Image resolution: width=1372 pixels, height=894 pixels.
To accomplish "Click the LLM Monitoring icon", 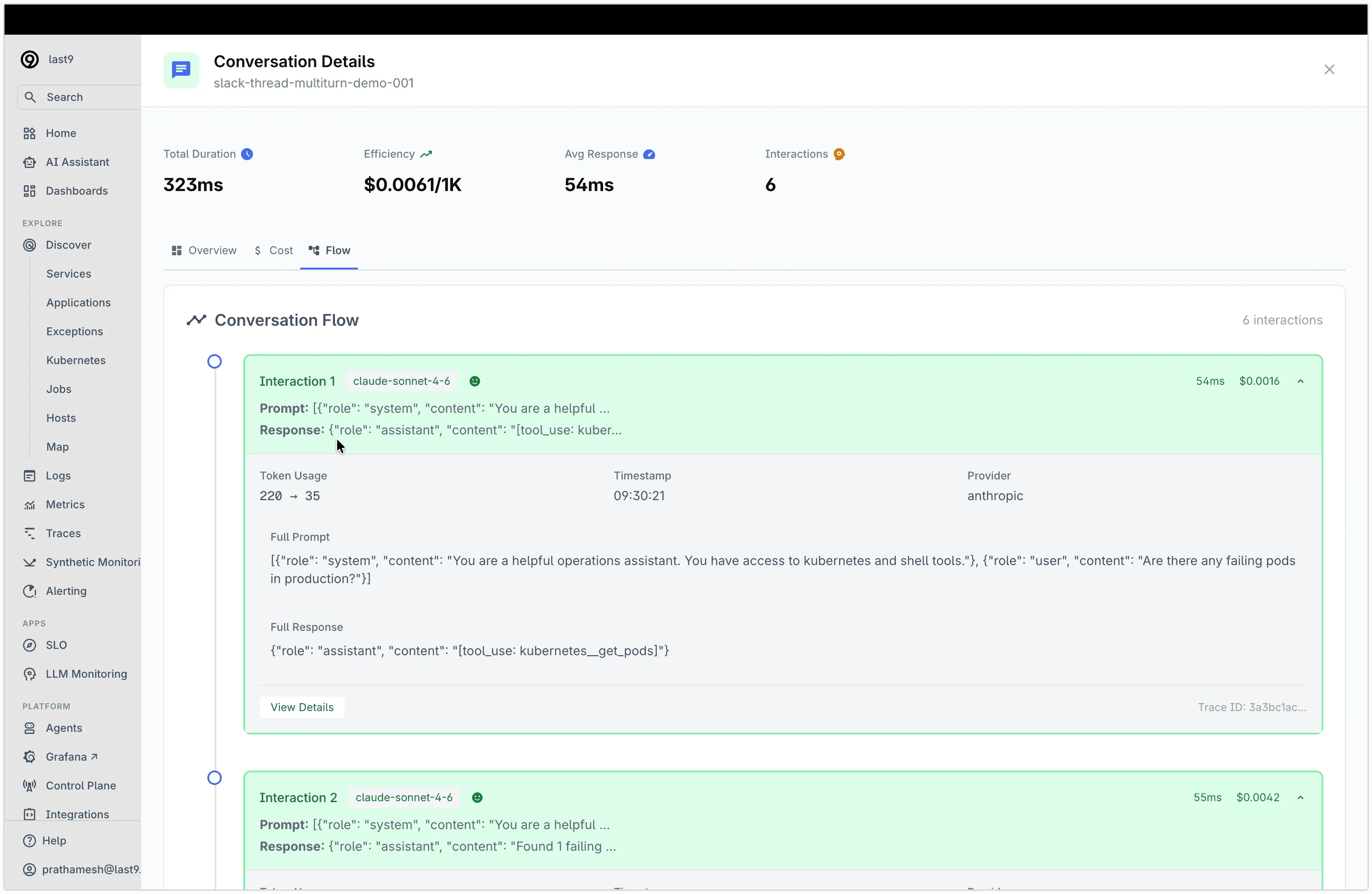I will point(29,674).
